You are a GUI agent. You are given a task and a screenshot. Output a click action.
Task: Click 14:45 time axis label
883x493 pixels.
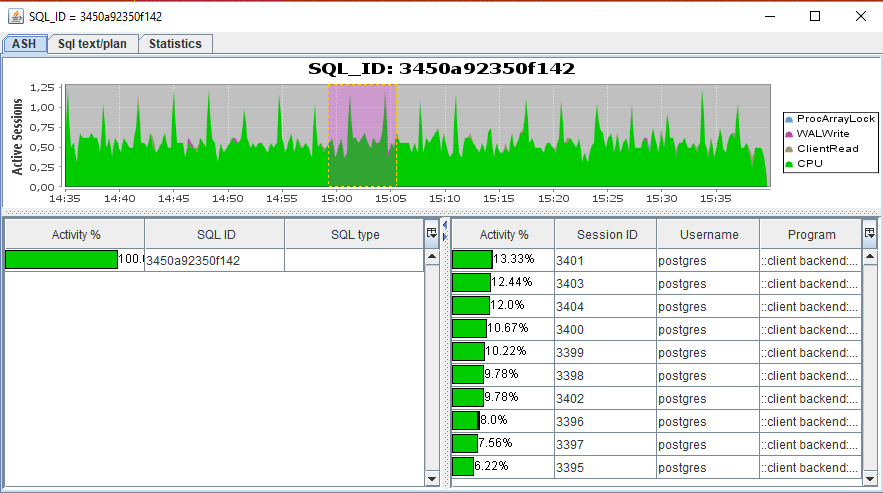[173, 198]
